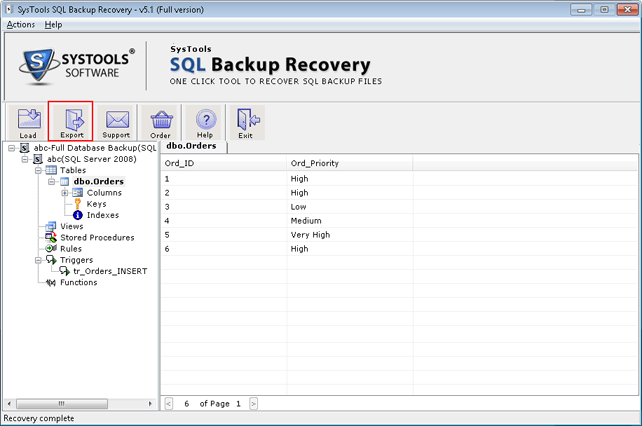Image resolution: width=642 pixels, height=426 pixels.
Task: Select tr_Orders_INSERT trigger
Action: pyautogui.click(x=110, y=271)
